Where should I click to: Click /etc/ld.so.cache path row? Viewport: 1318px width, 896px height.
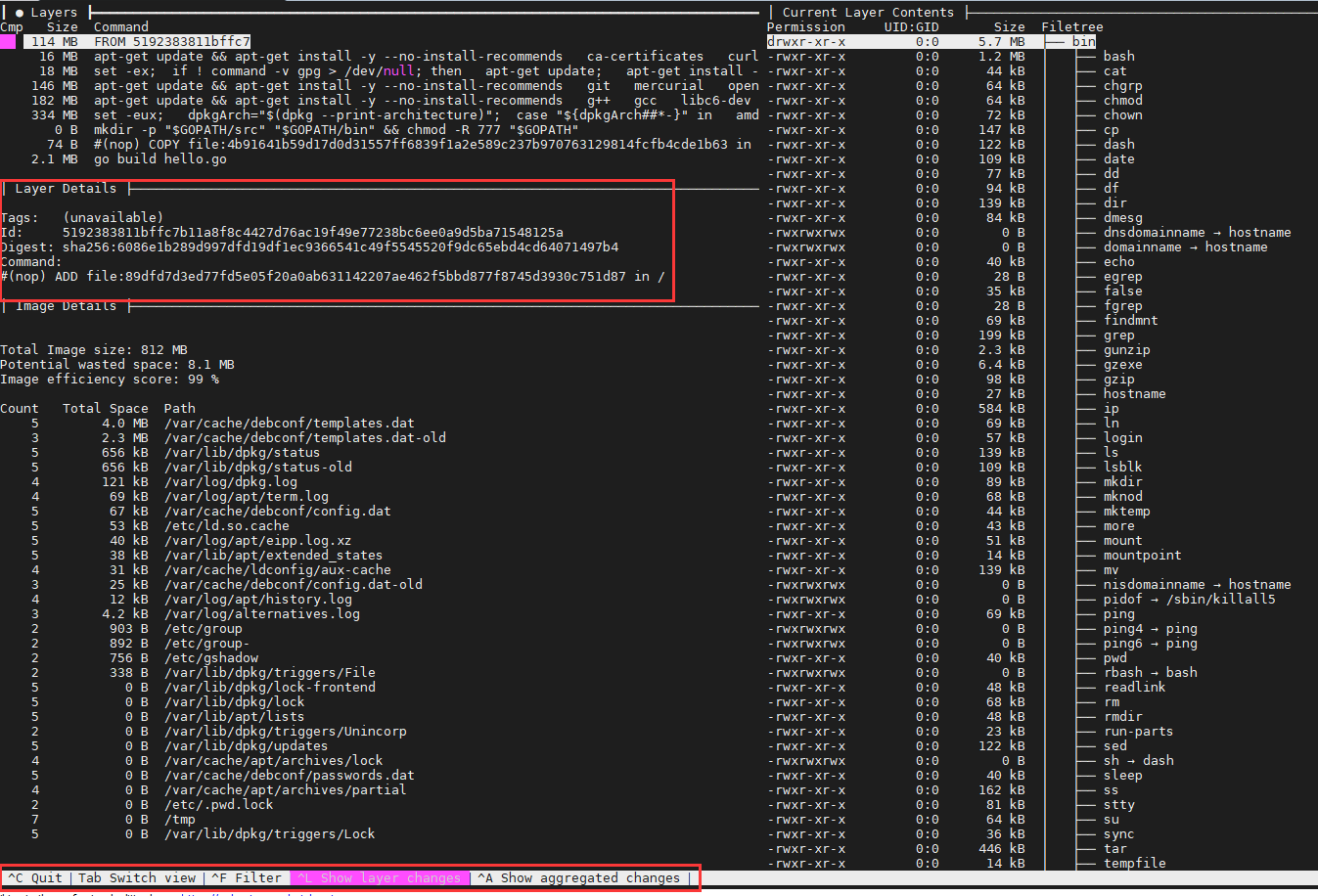click(x=227, y=526)
